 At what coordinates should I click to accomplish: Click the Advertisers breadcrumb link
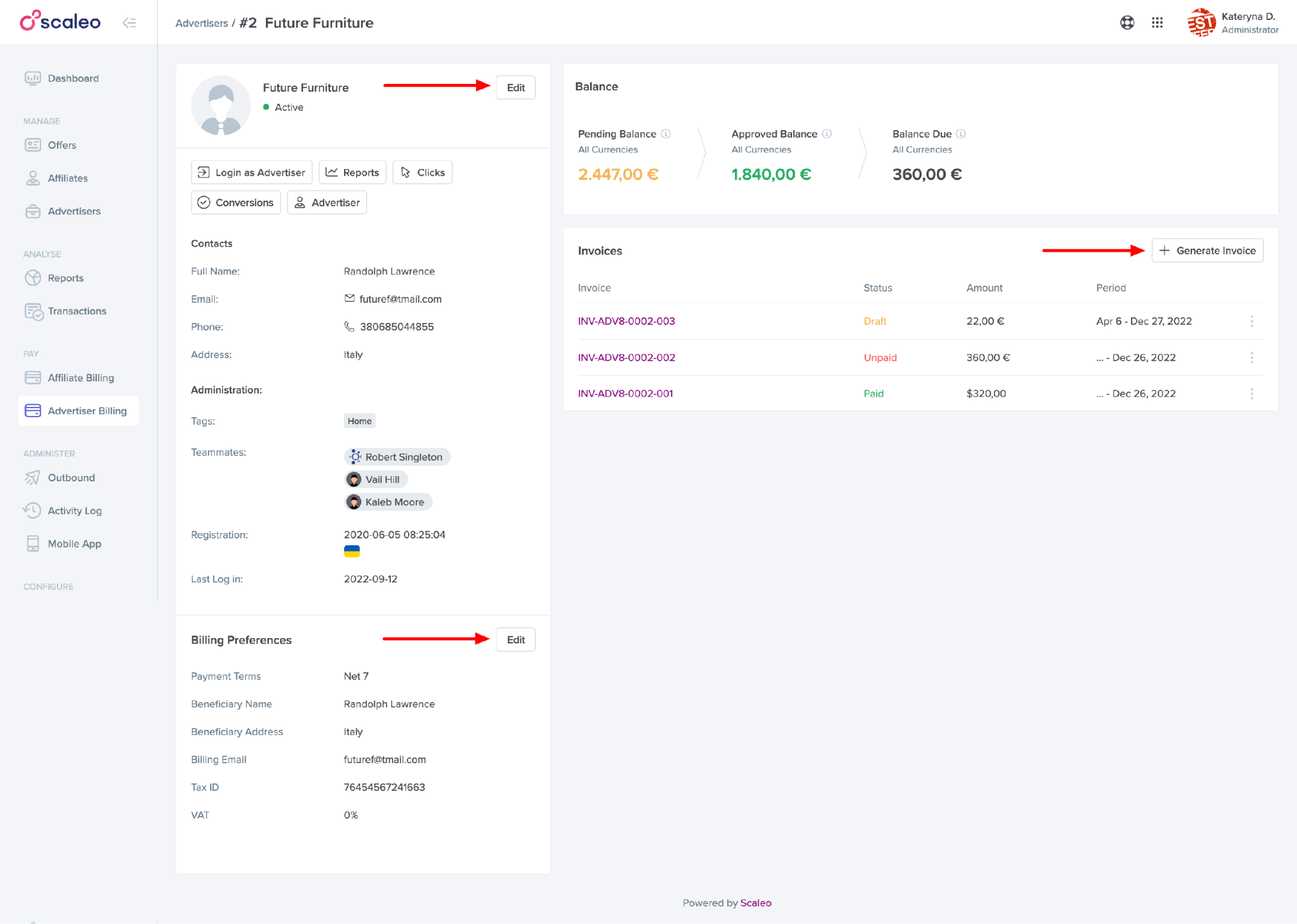tap(201, 23)
